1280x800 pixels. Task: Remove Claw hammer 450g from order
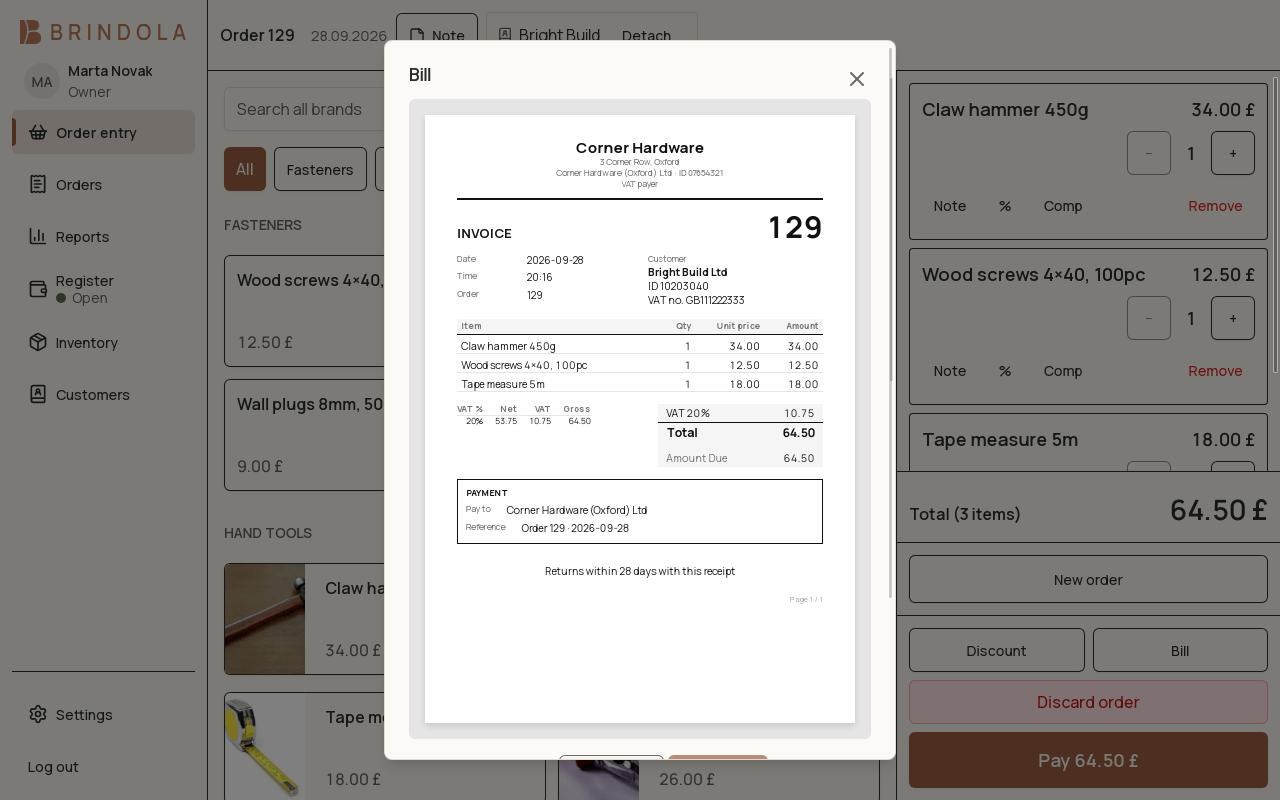click(x=1215, y=206)
